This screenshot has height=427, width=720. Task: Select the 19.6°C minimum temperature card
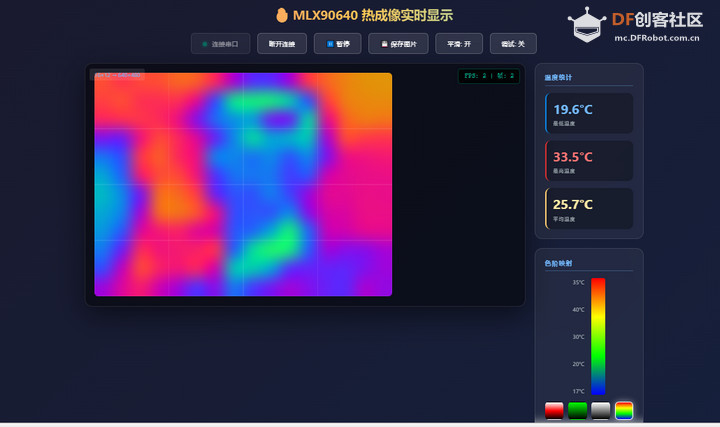(x=589, y=114)
